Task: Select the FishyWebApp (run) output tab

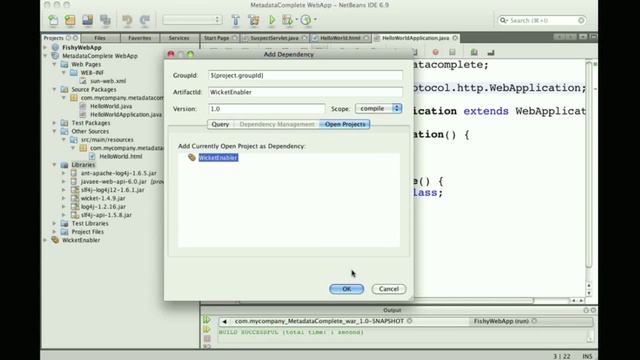Action: click(x=501, y=321)
